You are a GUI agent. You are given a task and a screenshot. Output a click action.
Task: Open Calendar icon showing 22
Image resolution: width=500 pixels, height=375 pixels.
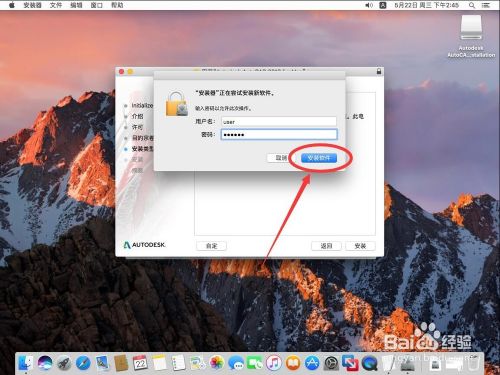click(x=140, y=363)
